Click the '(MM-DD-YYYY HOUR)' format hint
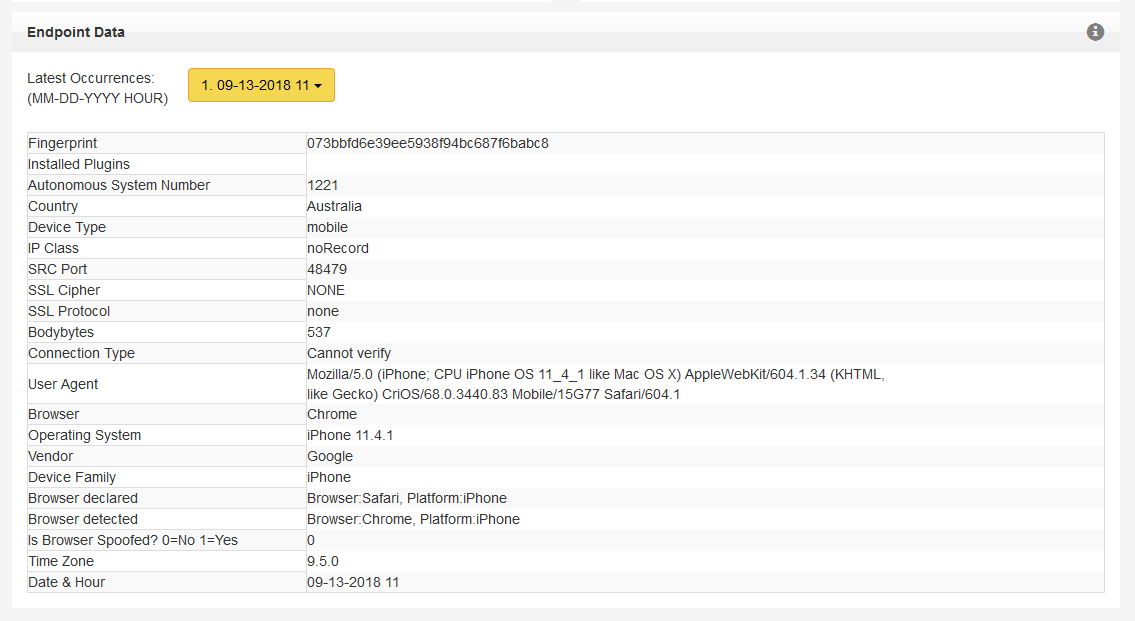Image resolution: width=1135 pixels, height=621 pixels. pyautogui.click(x=98, y=98)
